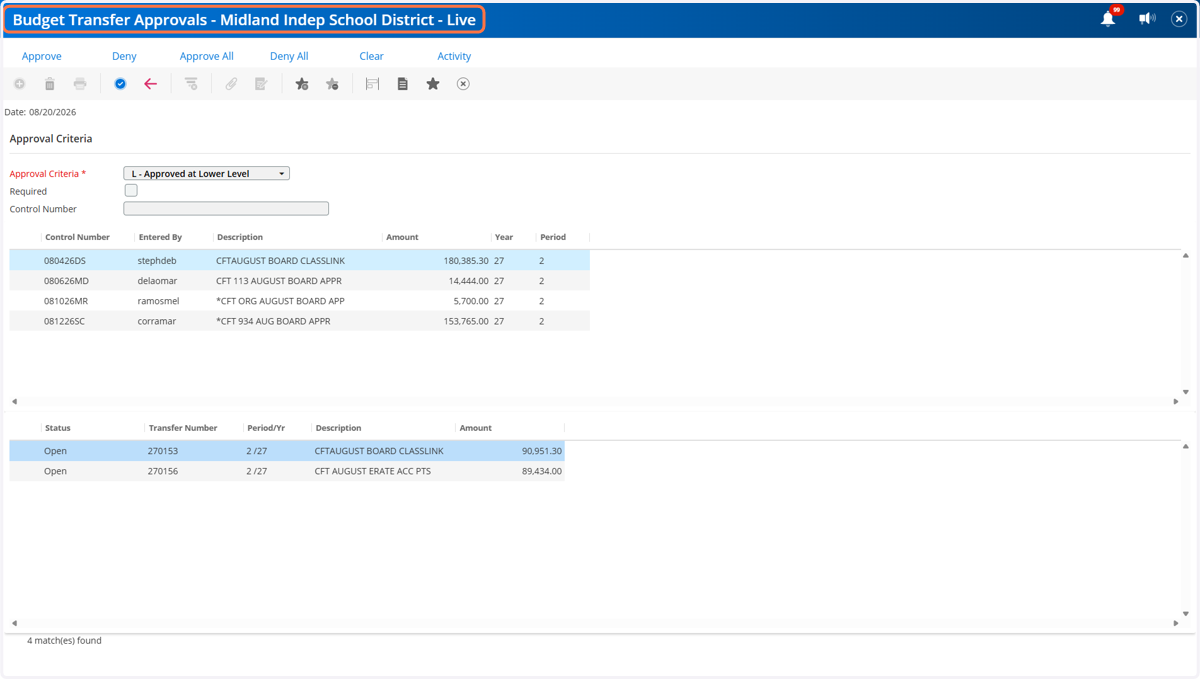Sort by Period column header
1200x679 pixels.
[x=553, y=237]
